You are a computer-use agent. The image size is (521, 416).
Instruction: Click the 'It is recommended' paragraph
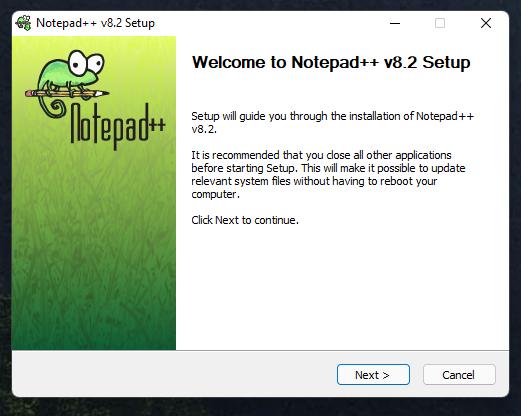(328, 174)
